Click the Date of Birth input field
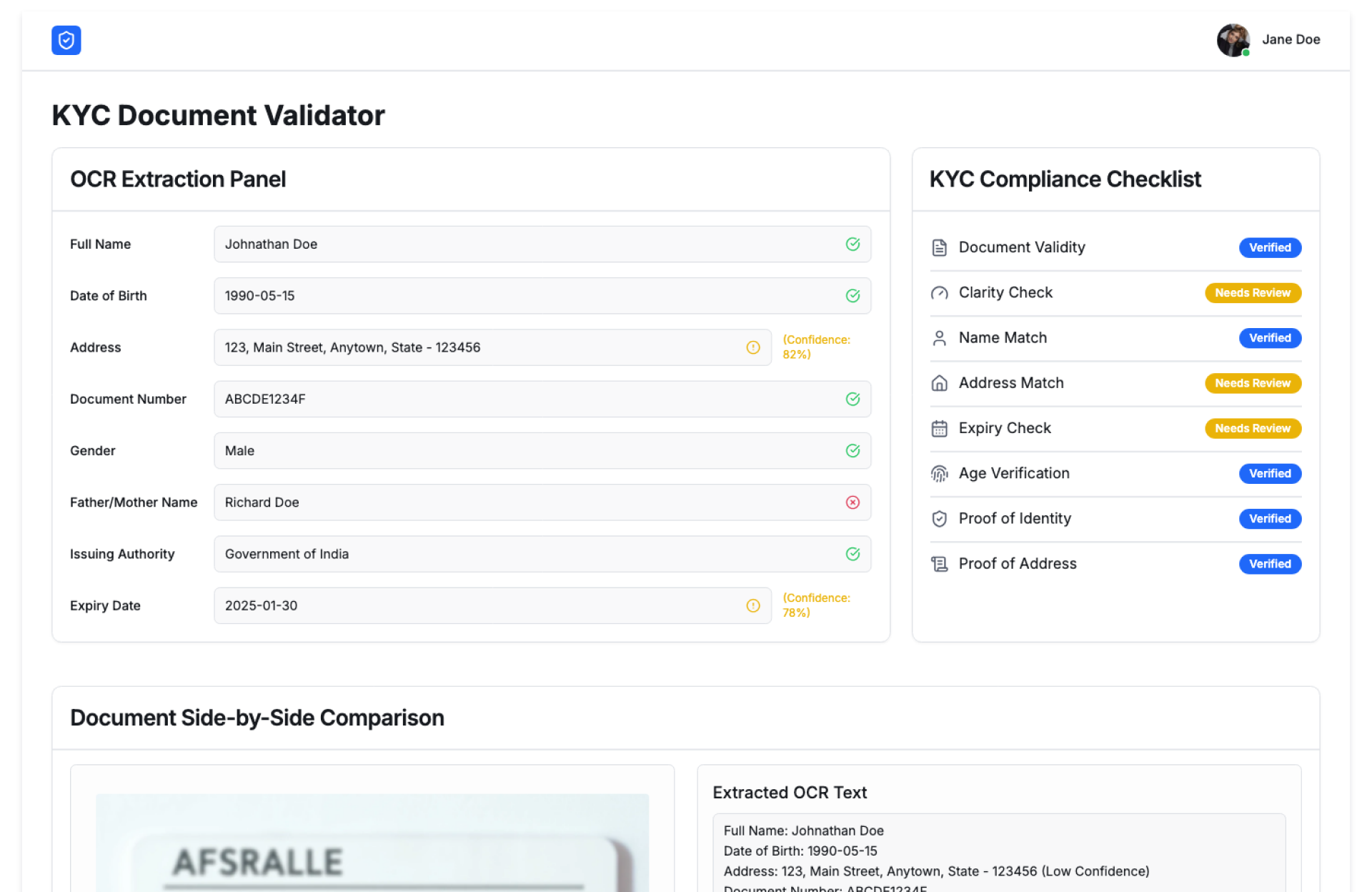The width and height of the screenshot is (1372, 892). (x=529, y=296)
